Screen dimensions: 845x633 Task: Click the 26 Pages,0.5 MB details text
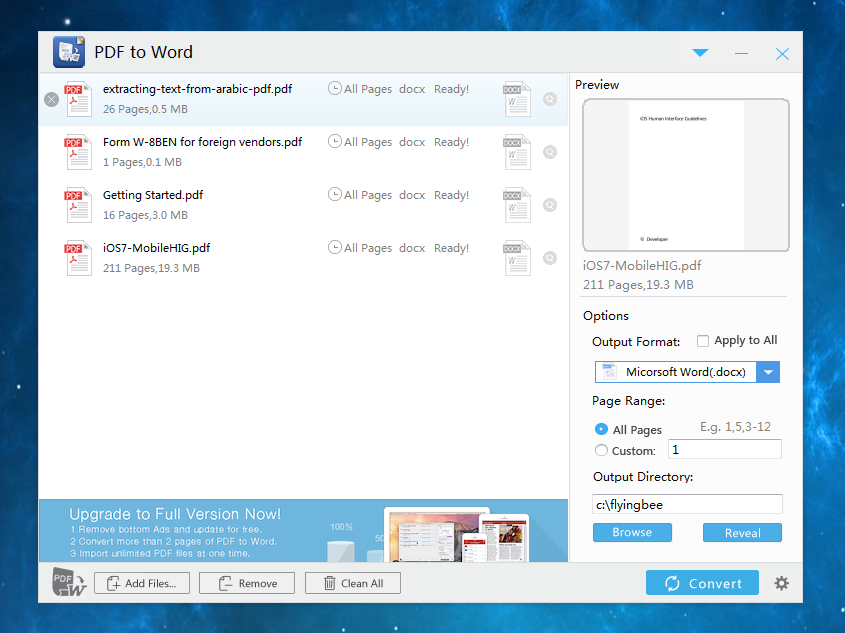click(x=146, y=109)
